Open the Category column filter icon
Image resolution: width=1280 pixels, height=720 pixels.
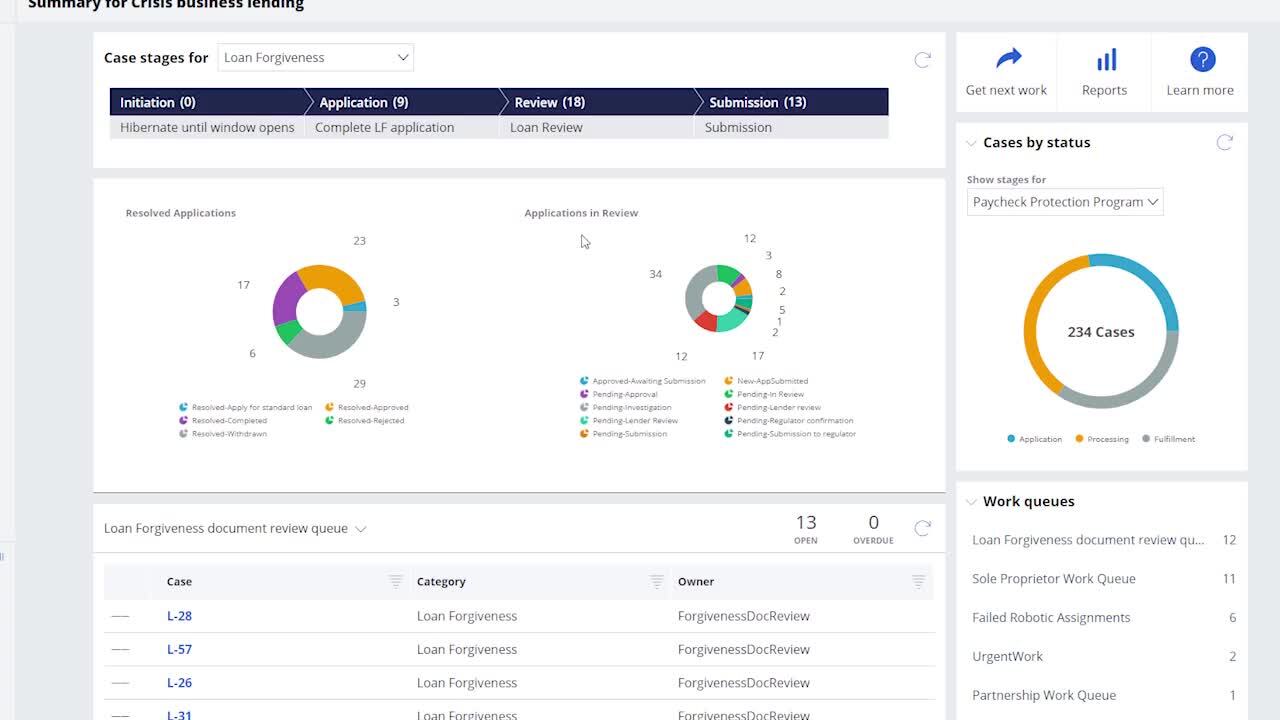click(656, 582)
